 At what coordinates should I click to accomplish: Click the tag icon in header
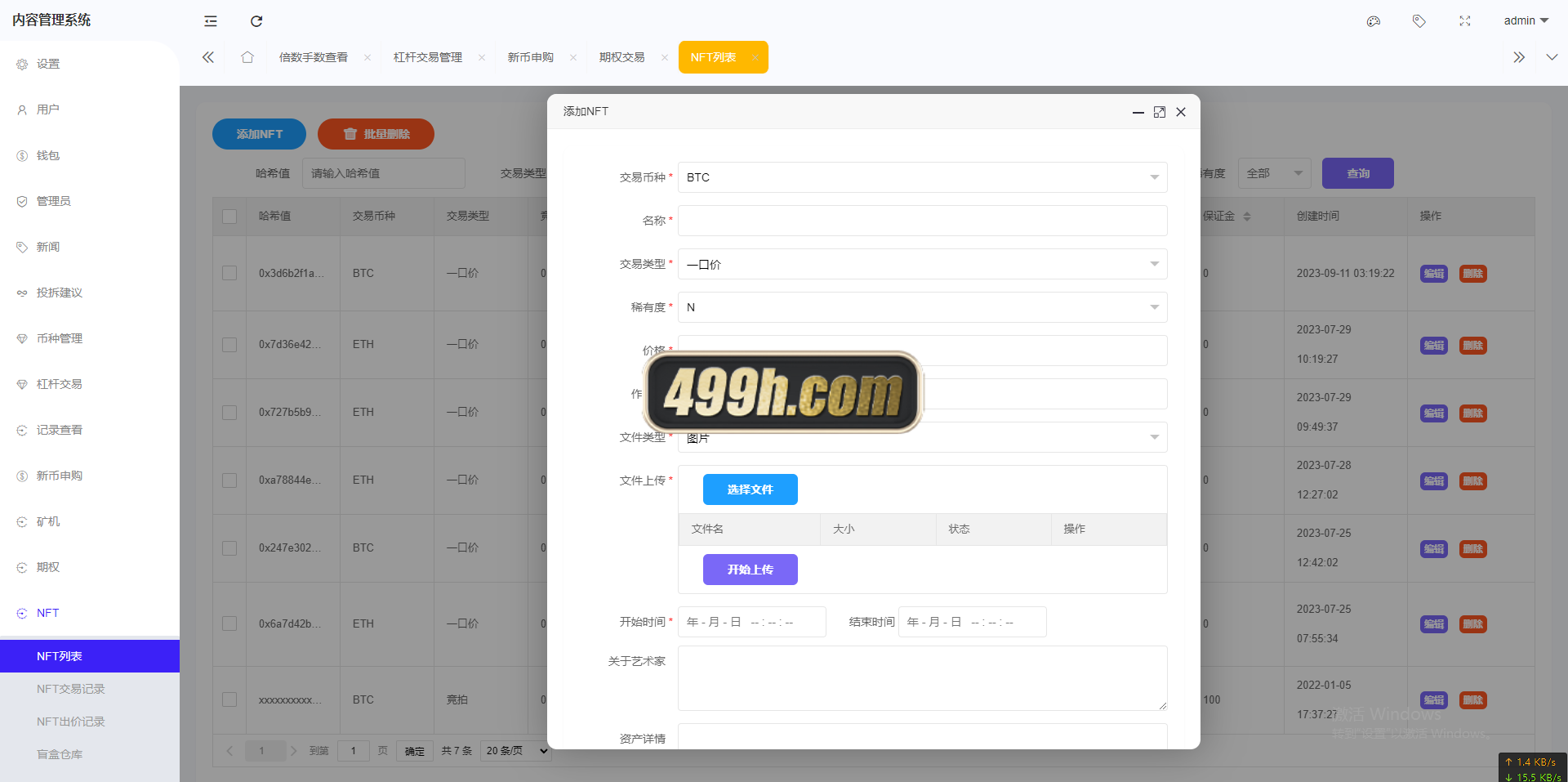[x=1419, y=21]
